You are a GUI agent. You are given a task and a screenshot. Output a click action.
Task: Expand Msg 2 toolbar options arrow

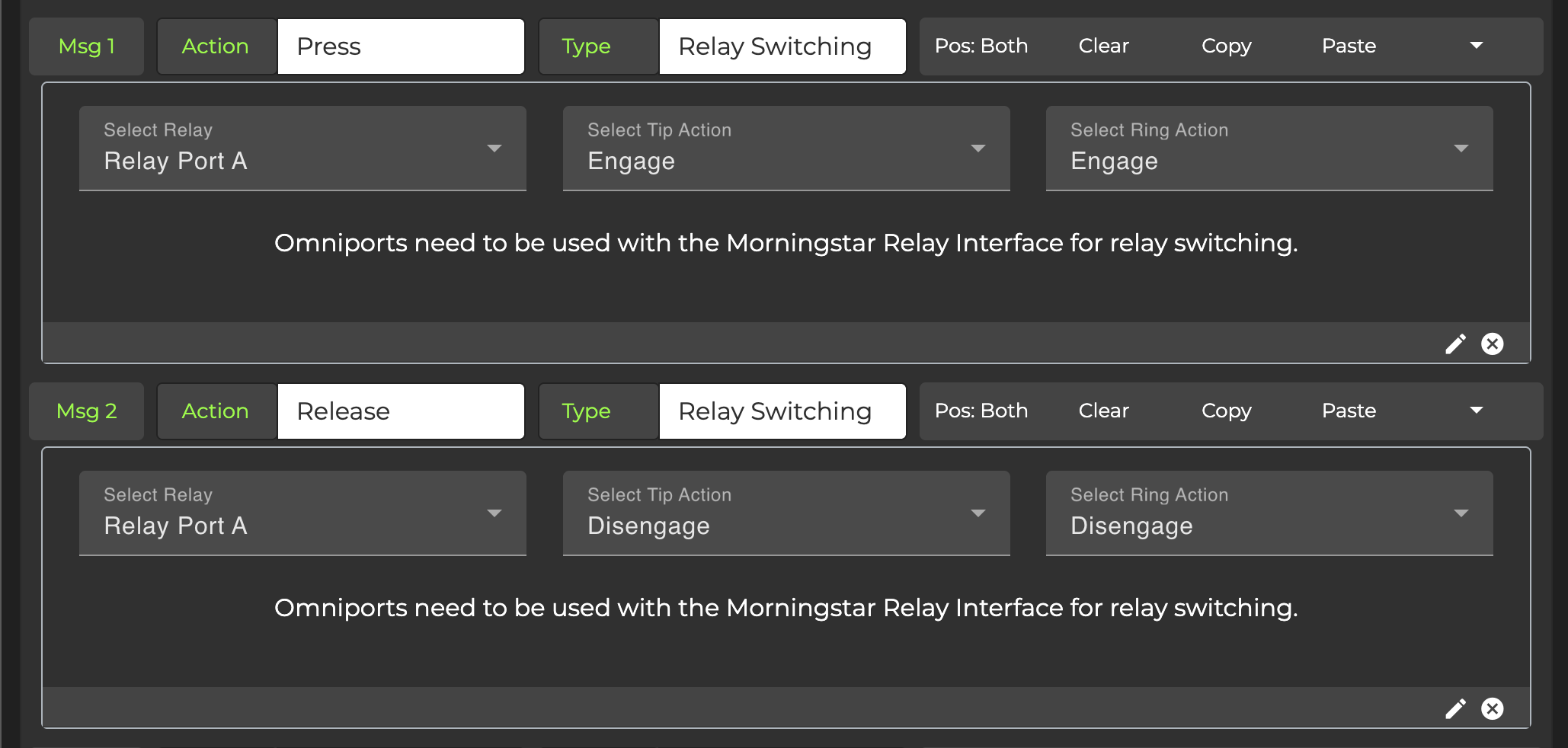coord(1476,411)
